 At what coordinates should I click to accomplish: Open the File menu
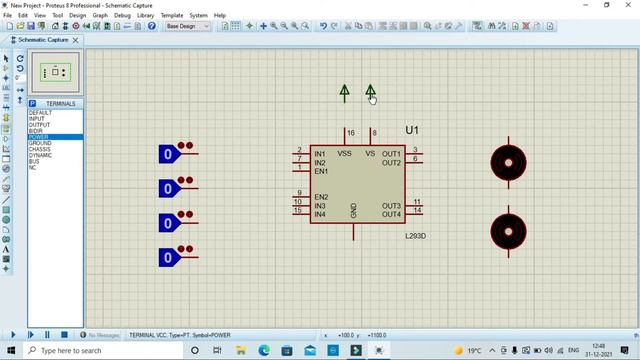[7, 16]
